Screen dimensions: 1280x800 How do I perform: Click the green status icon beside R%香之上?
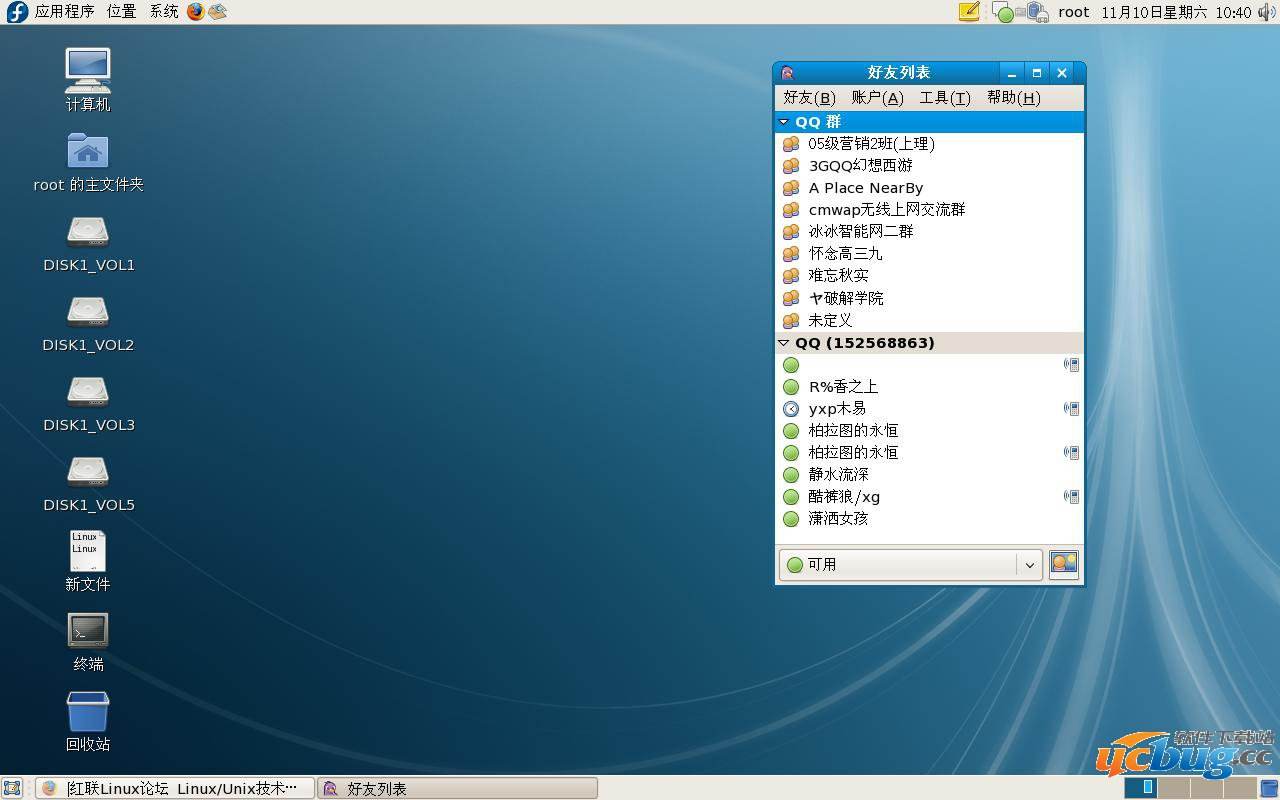point(791,387)
